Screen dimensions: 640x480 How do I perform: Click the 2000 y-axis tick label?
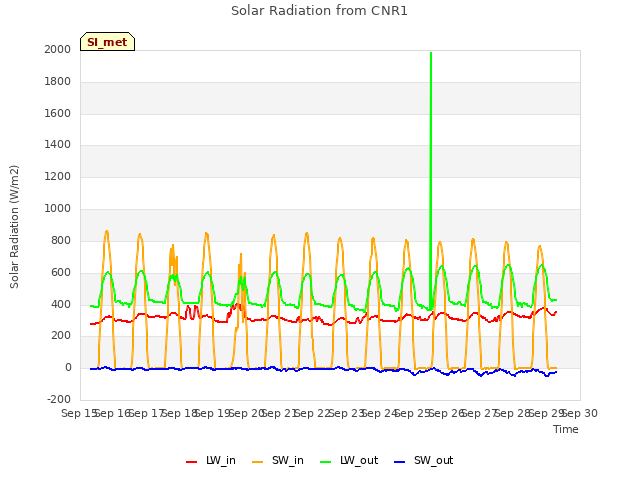click(58, 49)
